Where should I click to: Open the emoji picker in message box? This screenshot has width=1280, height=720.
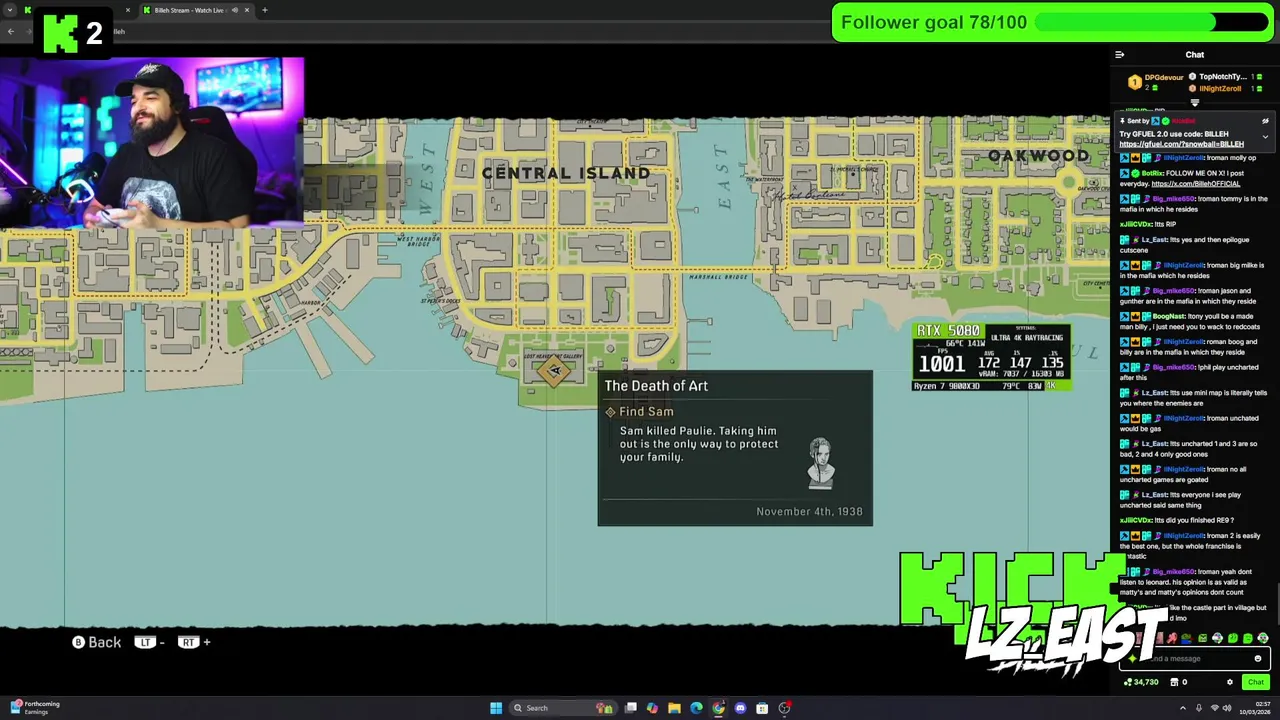(x=1258, y=658)
